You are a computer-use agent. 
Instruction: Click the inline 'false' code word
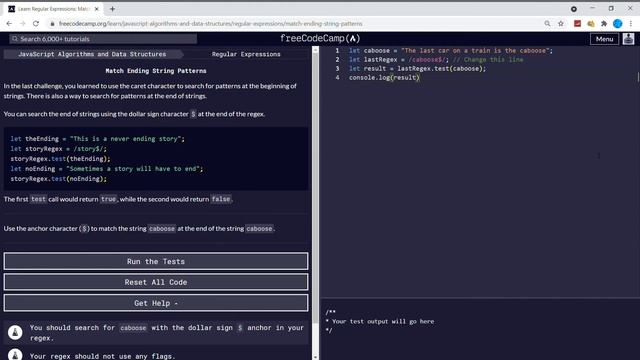pyautogui.click(x=221, y=199)
